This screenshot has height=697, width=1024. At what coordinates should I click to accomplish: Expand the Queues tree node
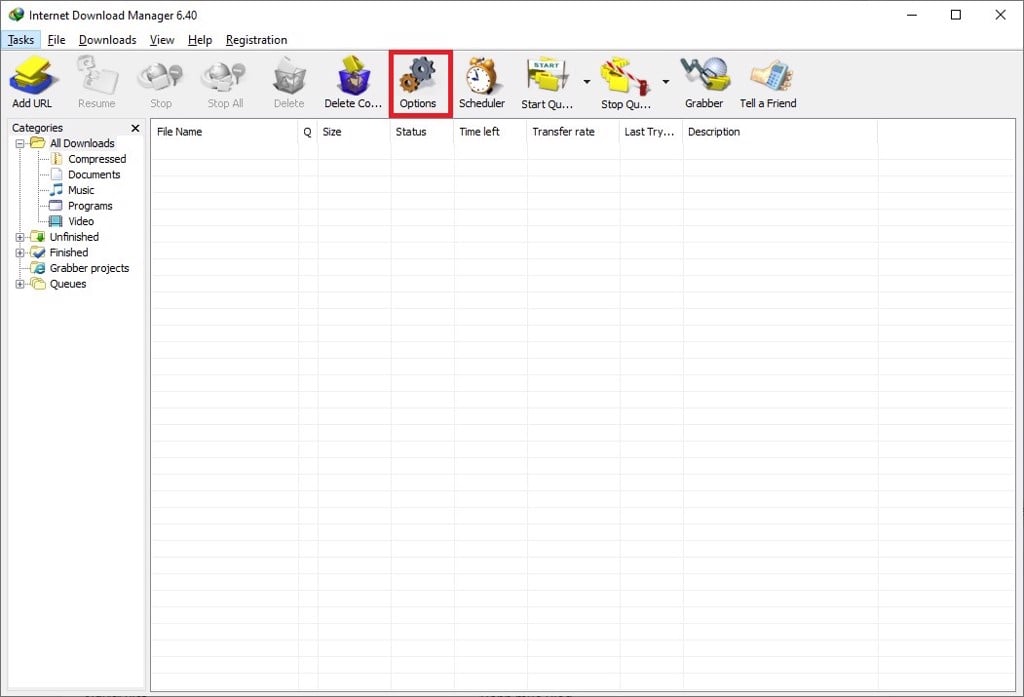20,284
